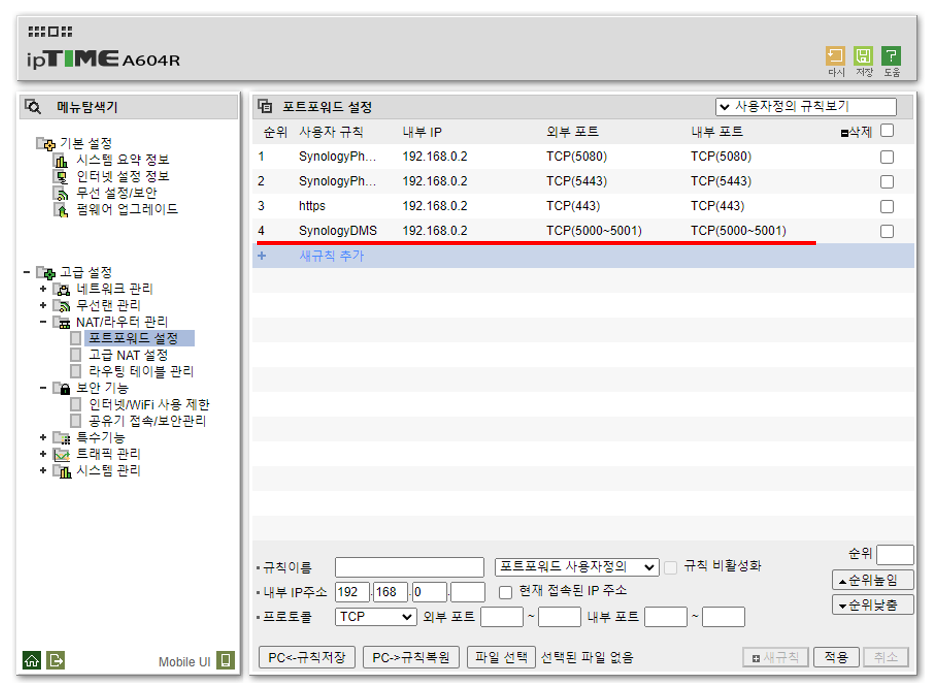
Task: Click the 기본 설정 folder icon
Action: pos(45,143)
